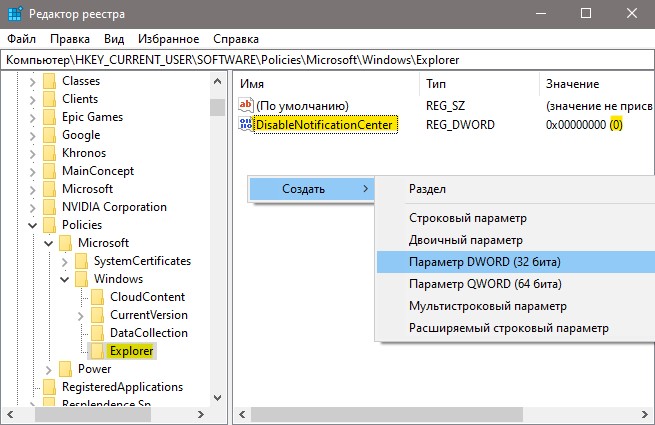Viewport: 655px width, 425px height.
Task: Expand the Classes key
Action: pos(33,82)
